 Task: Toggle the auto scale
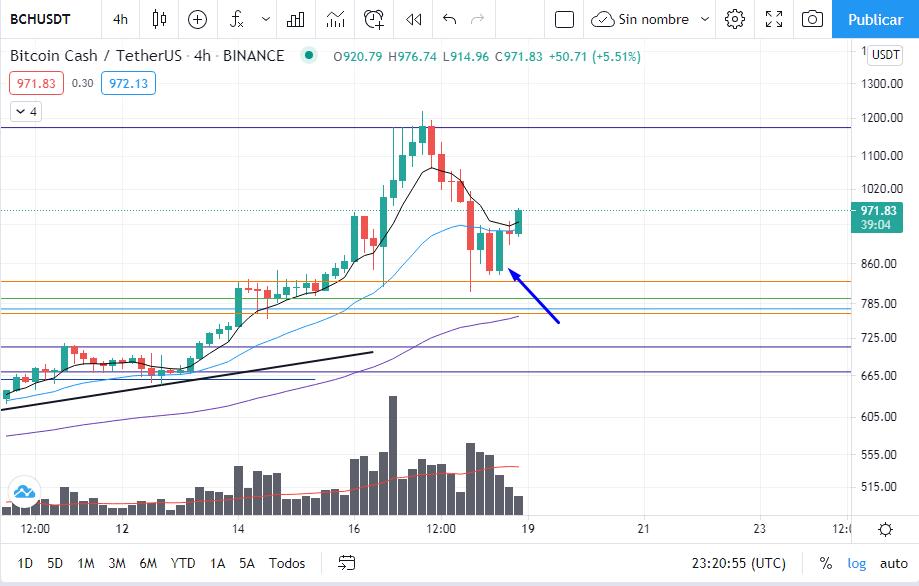(x=893, y=563)
